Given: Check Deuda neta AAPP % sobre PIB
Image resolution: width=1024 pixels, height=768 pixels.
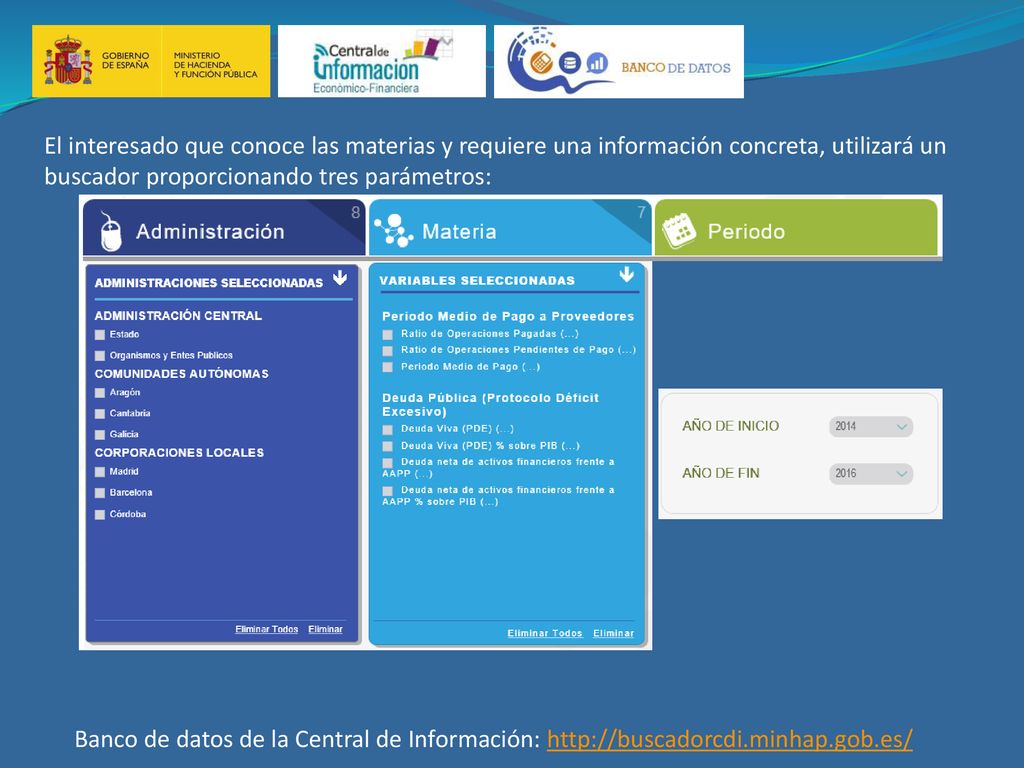Looking at the screenshot, I should (x=387, y=490).
